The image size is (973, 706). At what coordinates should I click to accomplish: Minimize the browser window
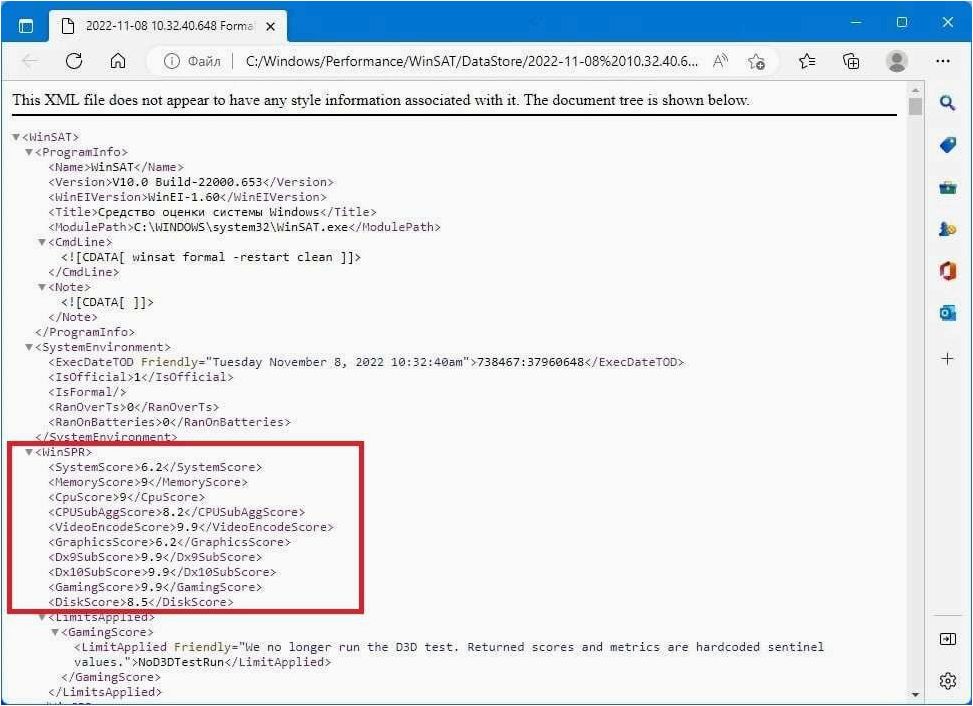(856, 22)
